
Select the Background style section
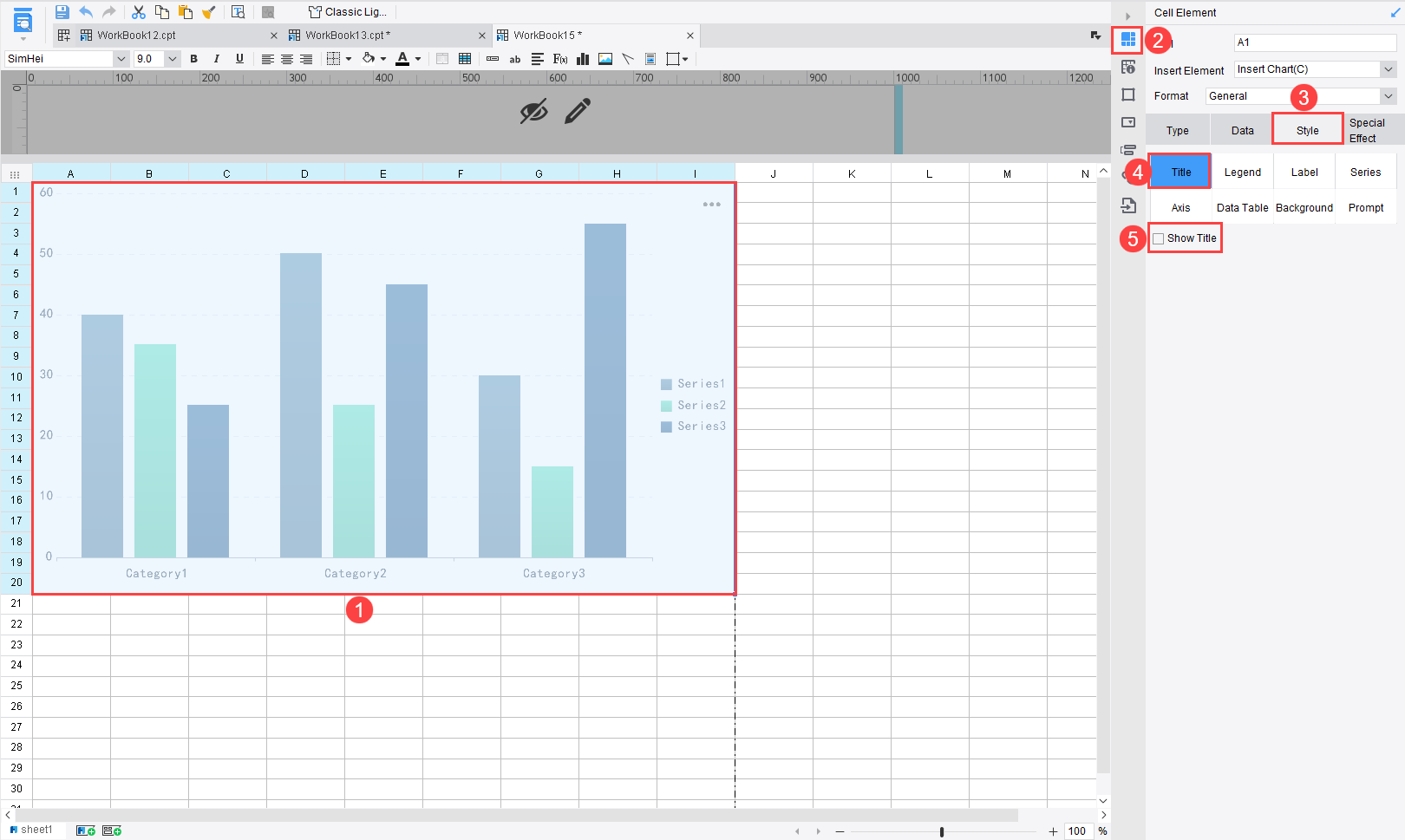click(x=1304, y=208)
